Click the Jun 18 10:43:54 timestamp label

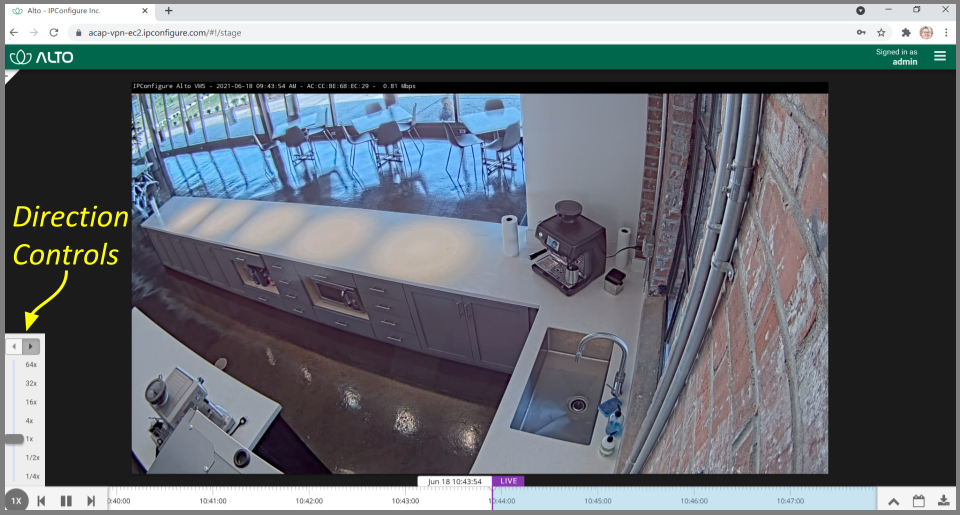(455, 481)
